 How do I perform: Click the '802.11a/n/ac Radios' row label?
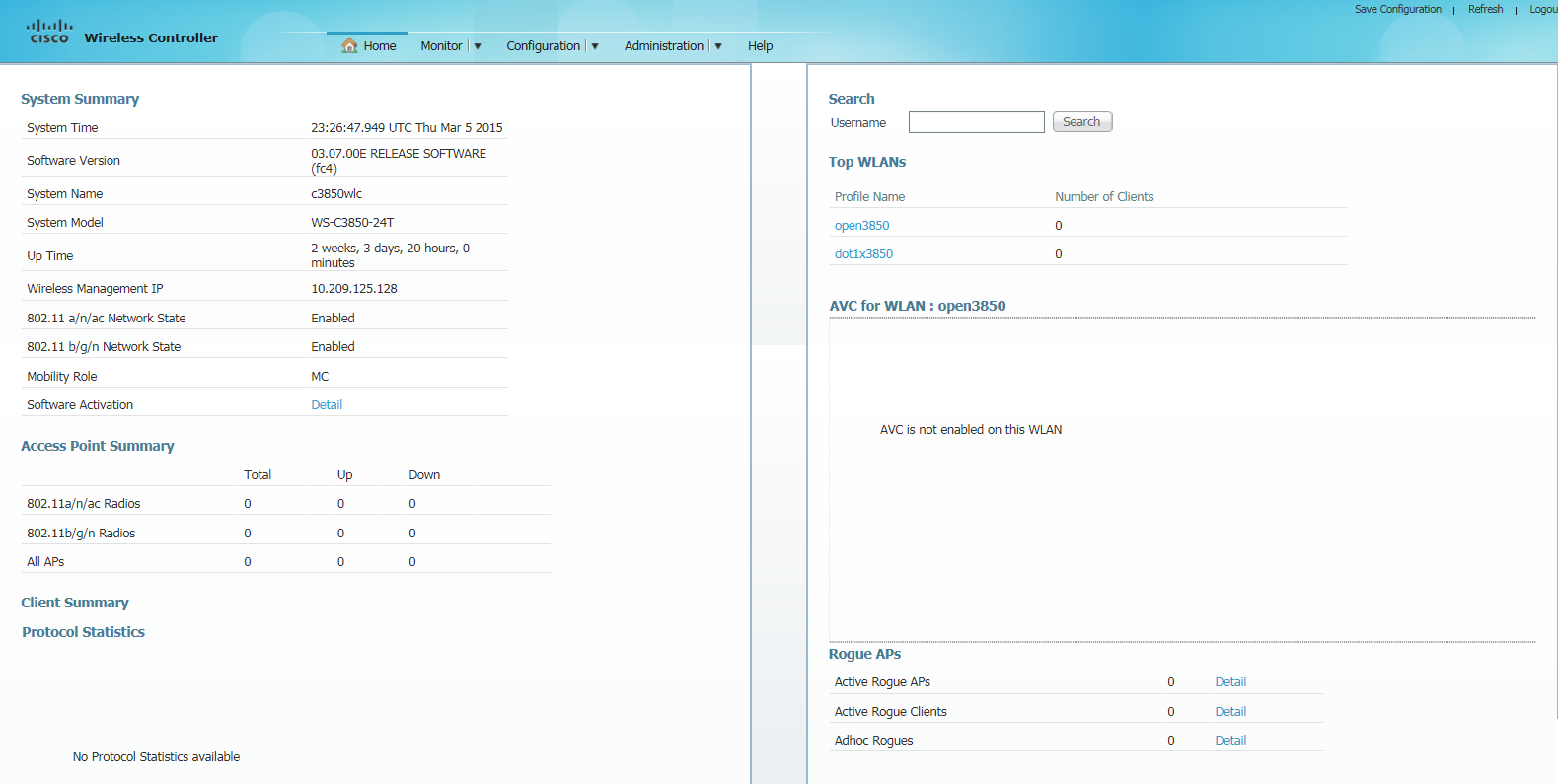[x=84, y=504]
